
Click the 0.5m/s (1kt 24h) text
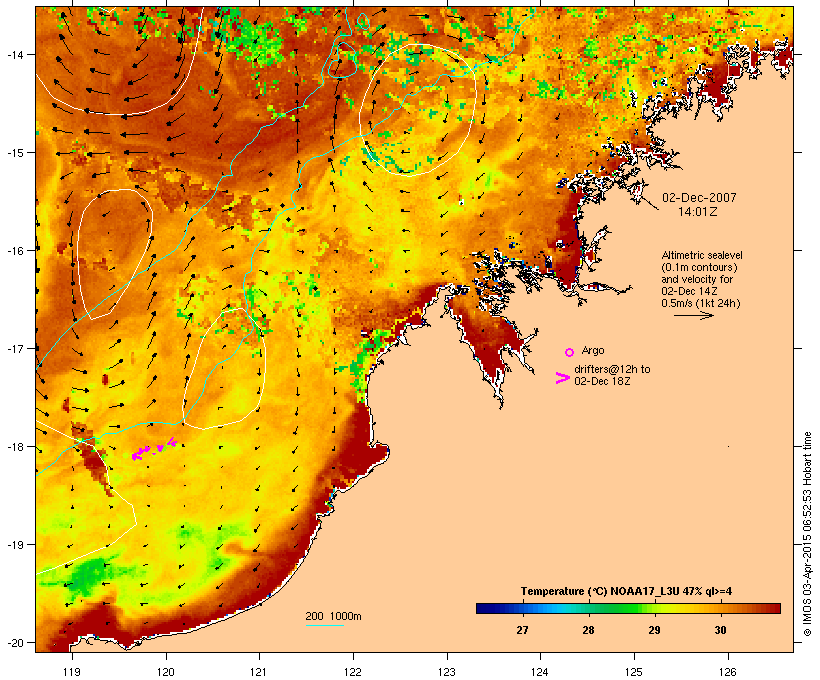(701, 303)
